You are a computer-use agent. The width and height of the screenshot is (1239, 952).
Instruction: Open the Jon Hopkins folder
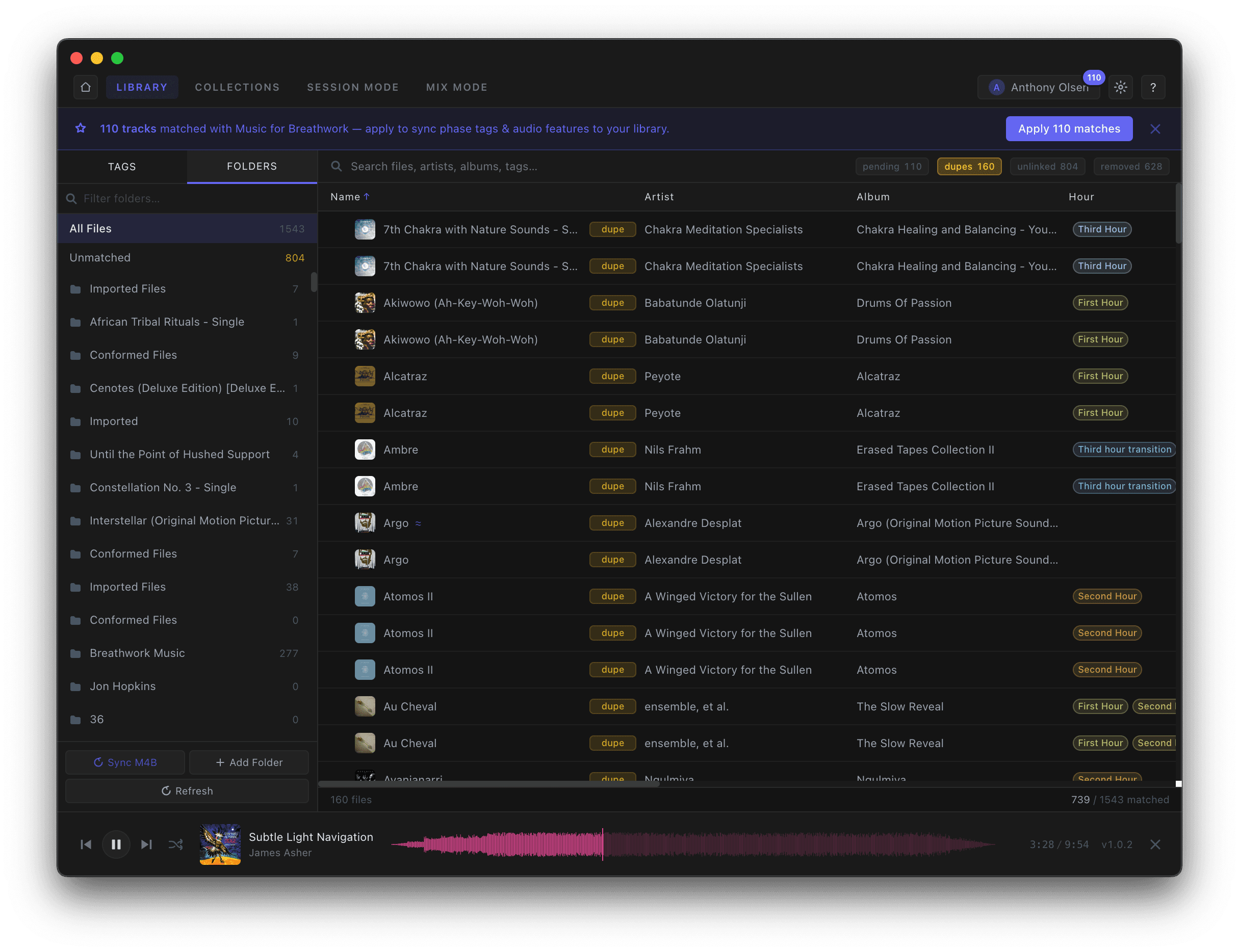pos(187,686)
